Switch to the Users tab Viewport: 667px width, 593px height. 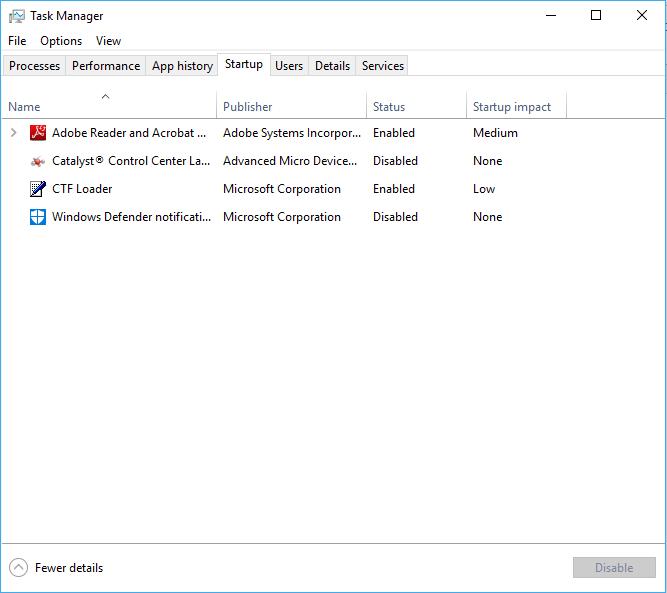289,66
